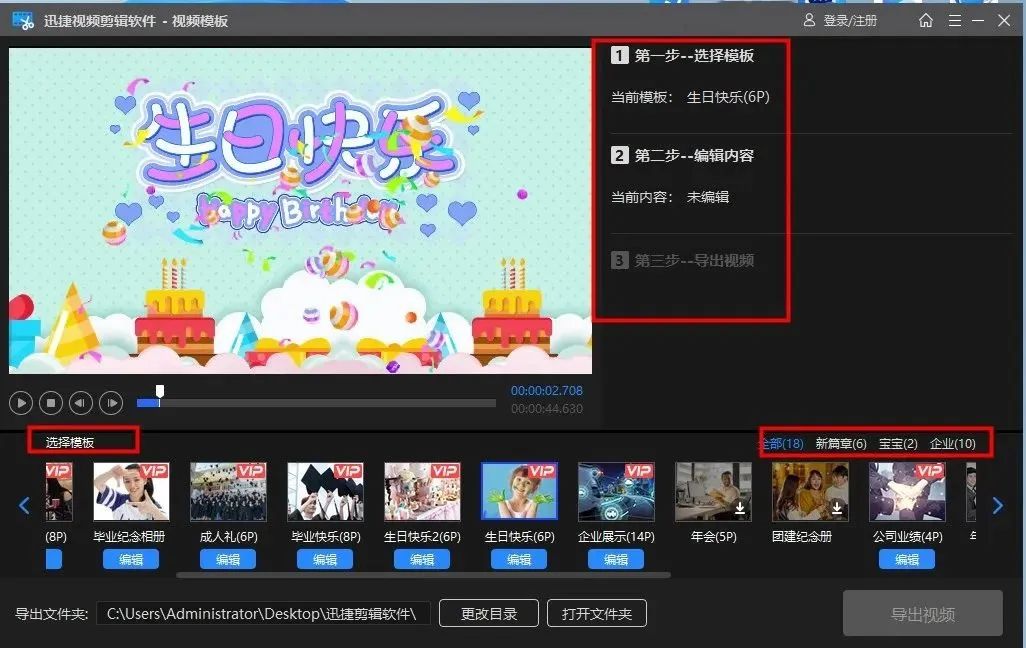Open the 新篇章(6) category tab
1026x648 pixels.
point(843,443)
